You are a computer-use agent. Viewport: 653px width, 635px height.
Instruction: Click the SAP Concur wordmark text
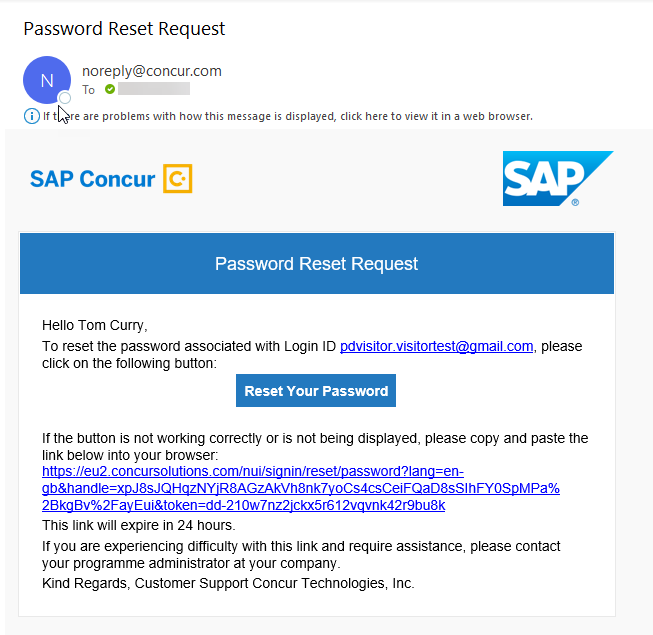(92, 180)
